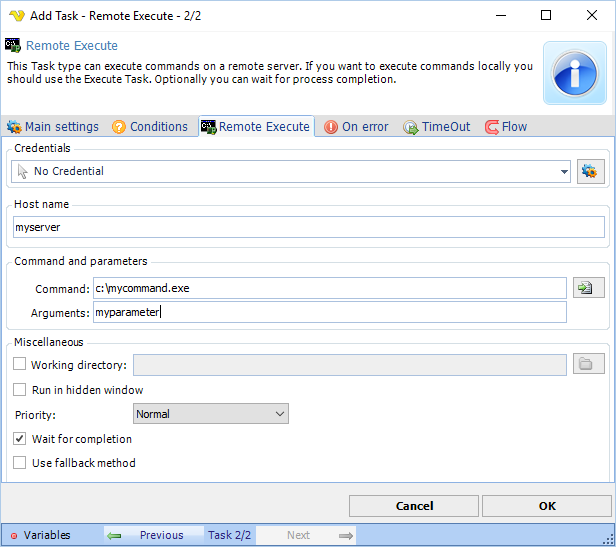
Task: Click the browse folder icon for working directory
Action: [589, 365]
